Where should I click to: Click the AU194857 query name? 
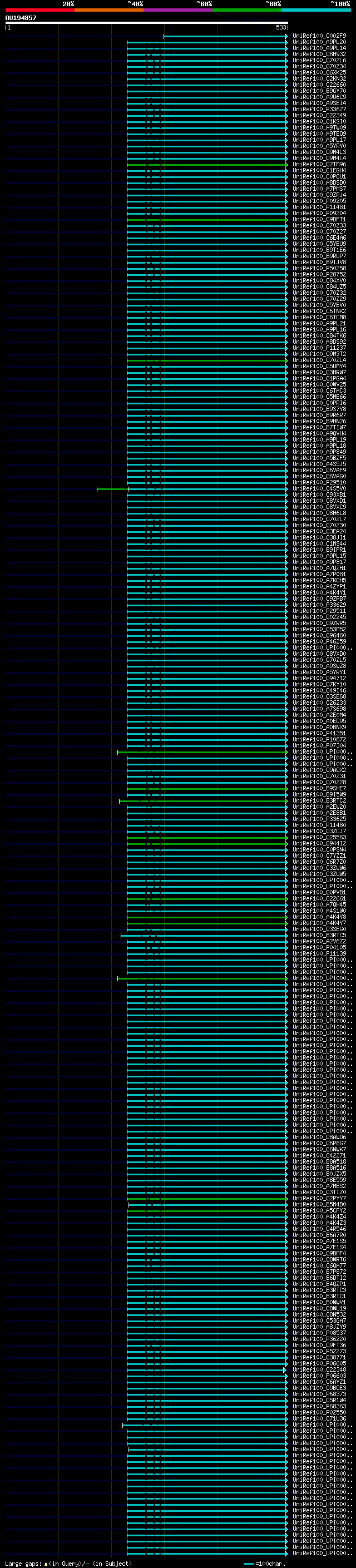pyautogui.click(x=21, y=18)
